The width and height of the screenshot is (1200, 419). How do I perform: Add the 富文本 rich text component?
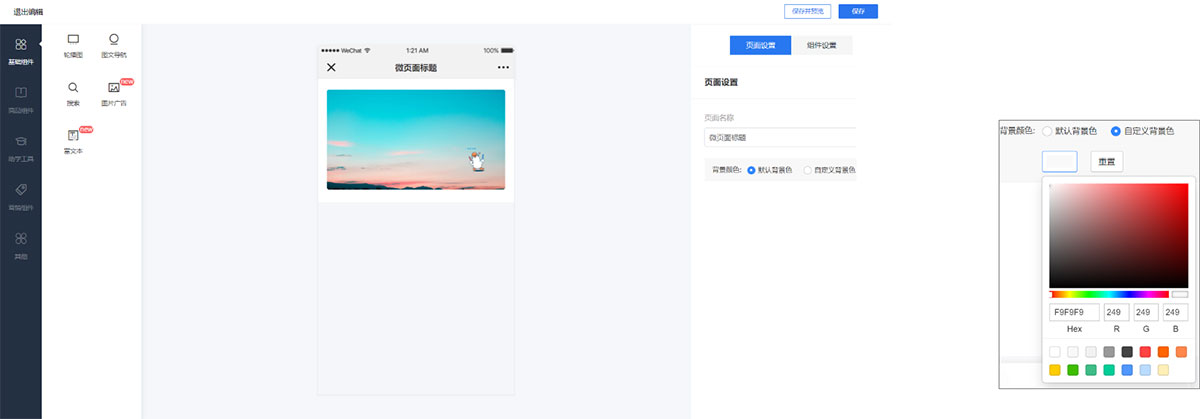click(73, 141)
